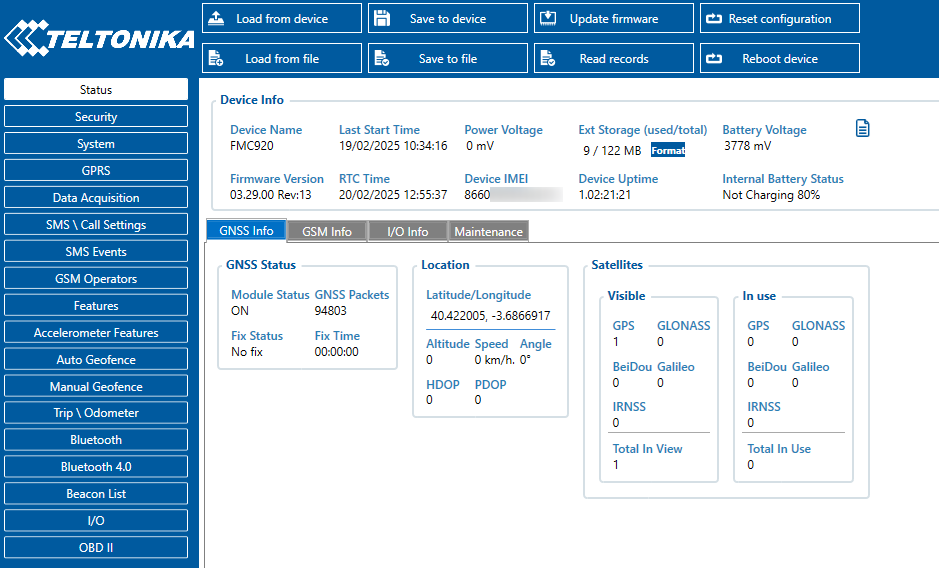Click the Save to device icon
The image size is (939, 568).
[x=382, y=19]
